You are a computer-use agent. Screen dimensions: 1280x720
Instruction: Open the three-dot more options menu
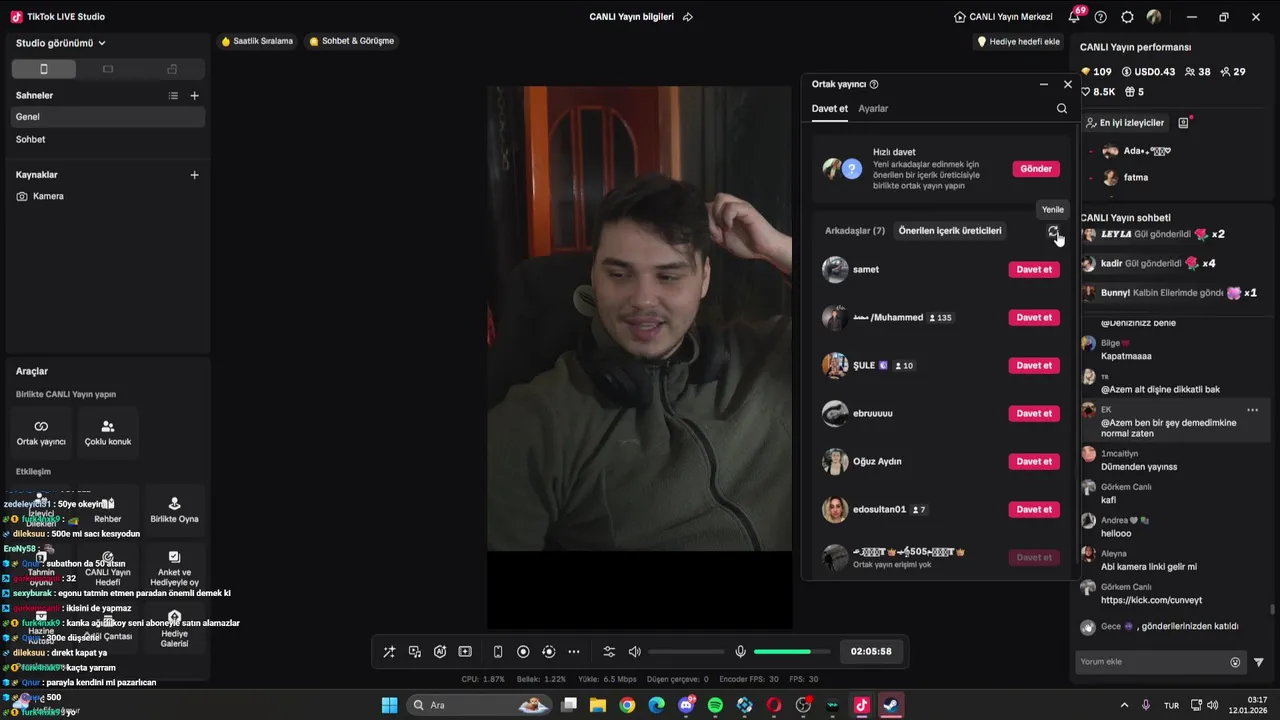574,652
